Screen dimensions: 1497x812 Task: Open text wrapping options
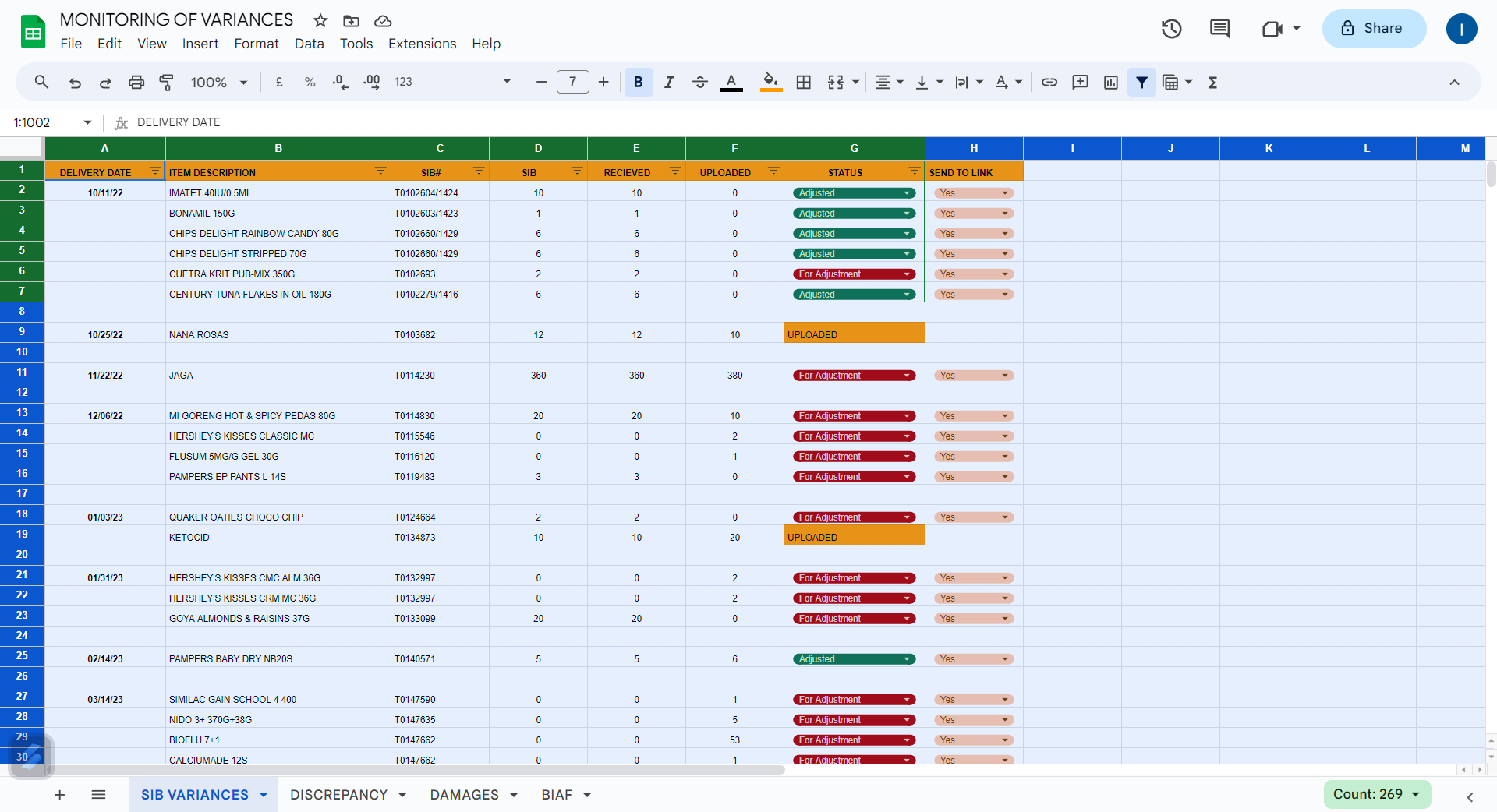(x=968, y=82)
